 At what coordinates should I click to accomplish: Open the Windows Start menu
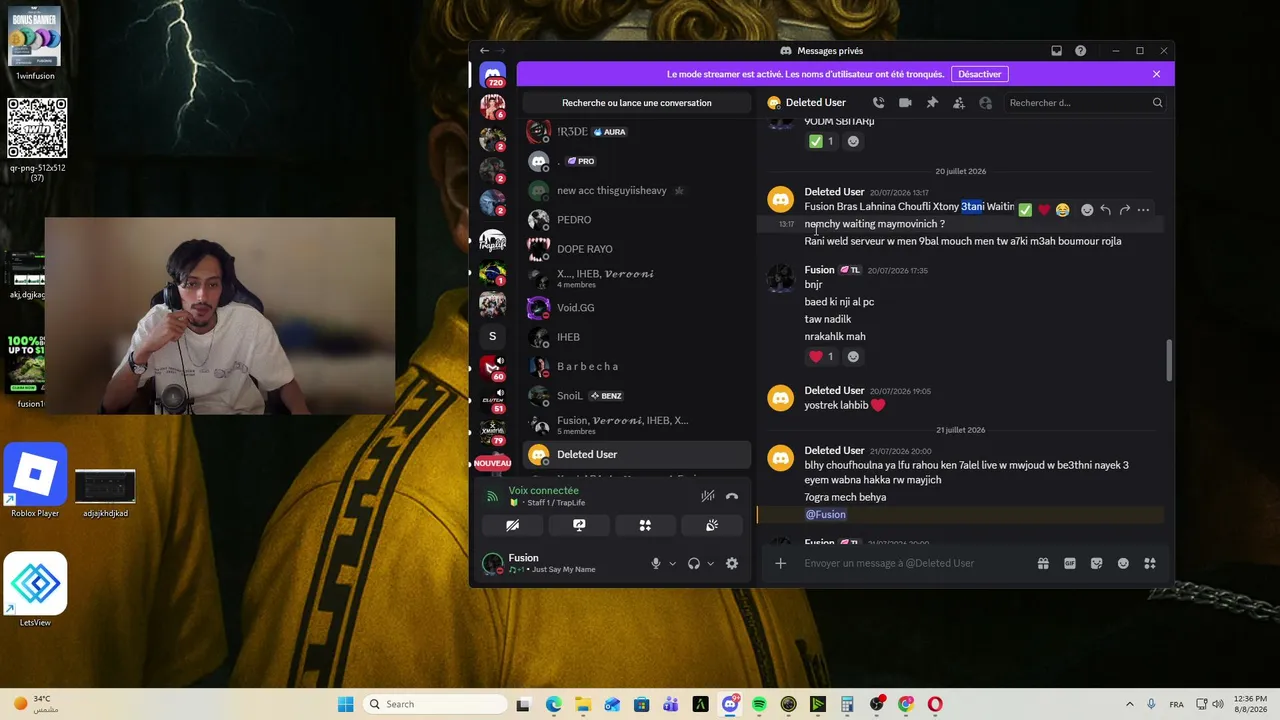tap(346, 704)
